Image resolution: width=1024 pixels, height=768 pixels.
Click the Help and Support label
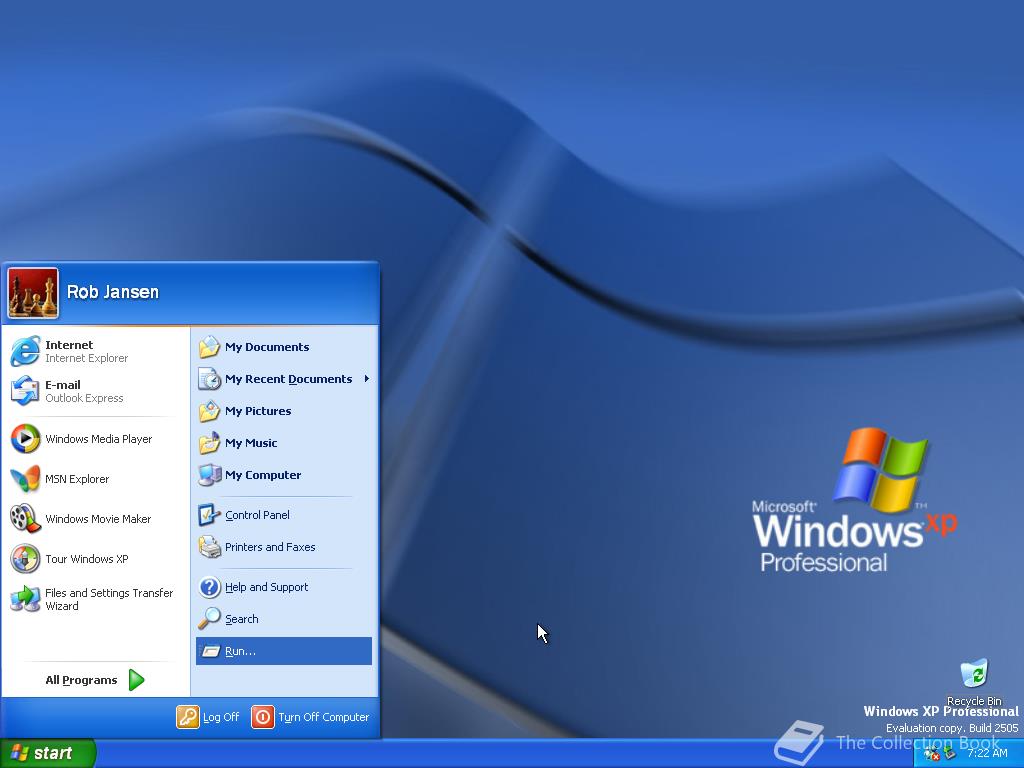(x=266, y=587)
